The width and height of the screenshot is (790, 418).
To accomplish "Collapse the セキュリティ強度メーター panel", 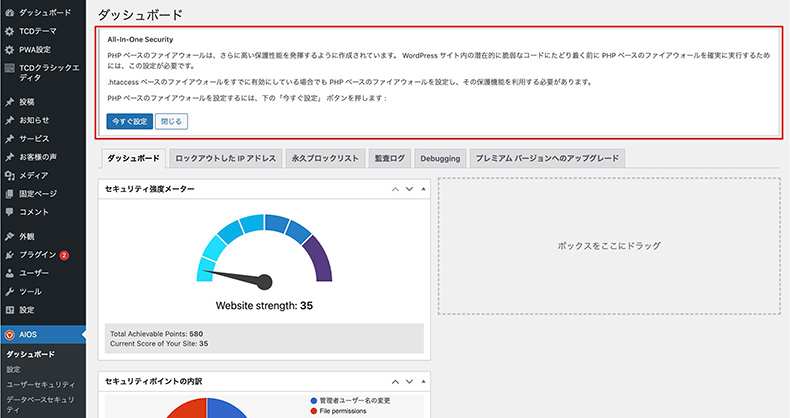I will pos(423,189).
